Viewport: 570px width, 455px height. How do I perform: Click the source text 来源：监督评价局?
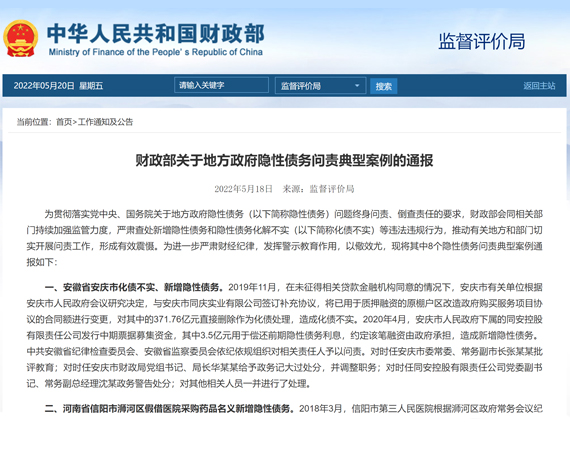[318, 189]
